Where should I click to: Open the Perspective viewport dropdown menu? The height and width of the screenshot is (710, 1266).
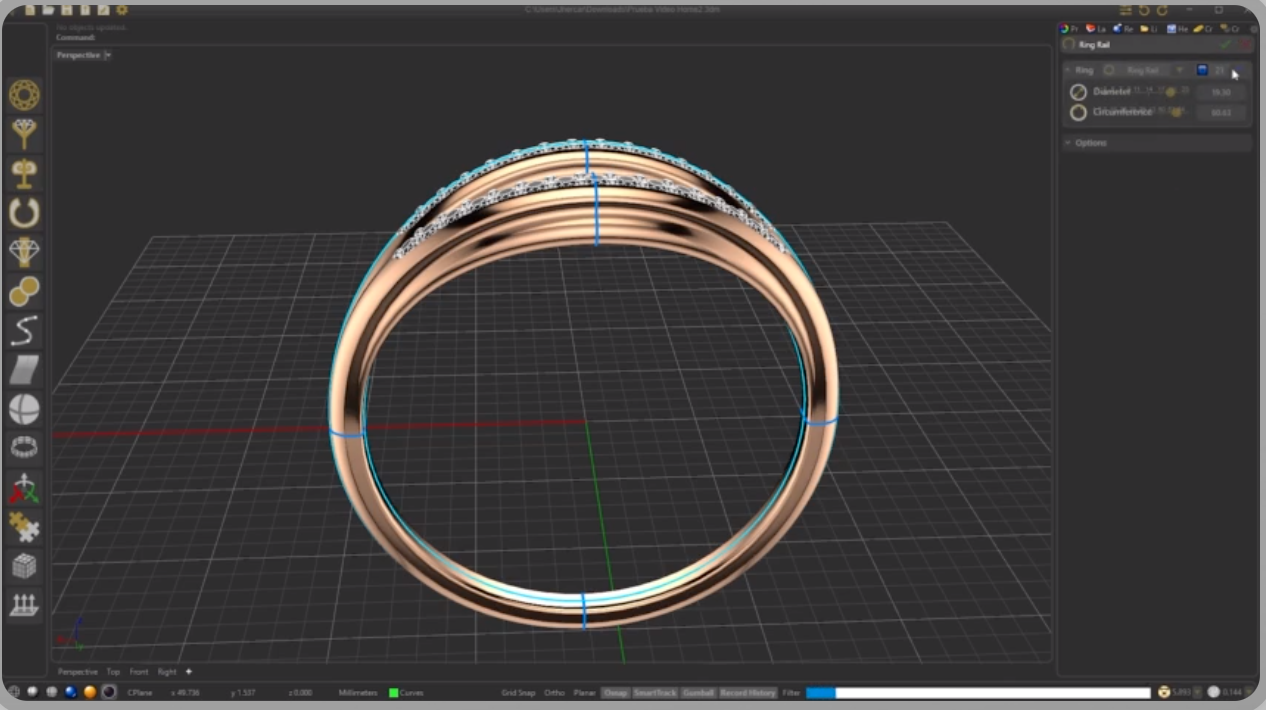coord(108,55)
